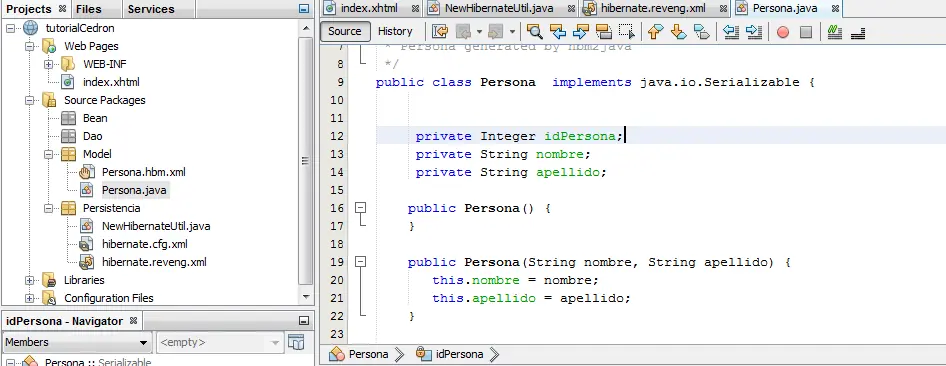Click the Comment lines icon

click(x=835, y=31)
